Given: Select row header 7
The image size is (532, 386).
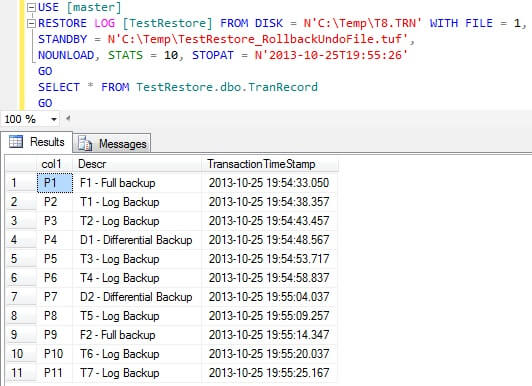Looking at the screenshot, I should tap(21, 297).
